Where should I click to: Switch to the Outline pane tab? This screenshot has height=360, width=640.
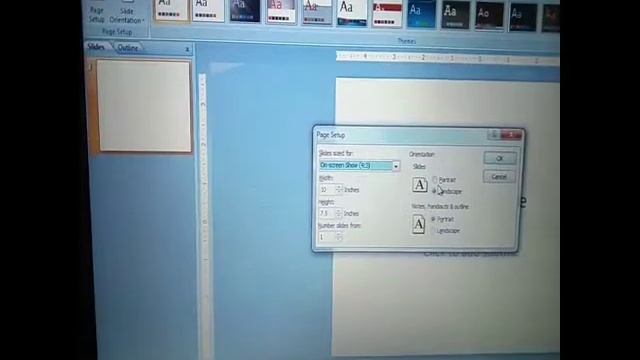[128, 48]
